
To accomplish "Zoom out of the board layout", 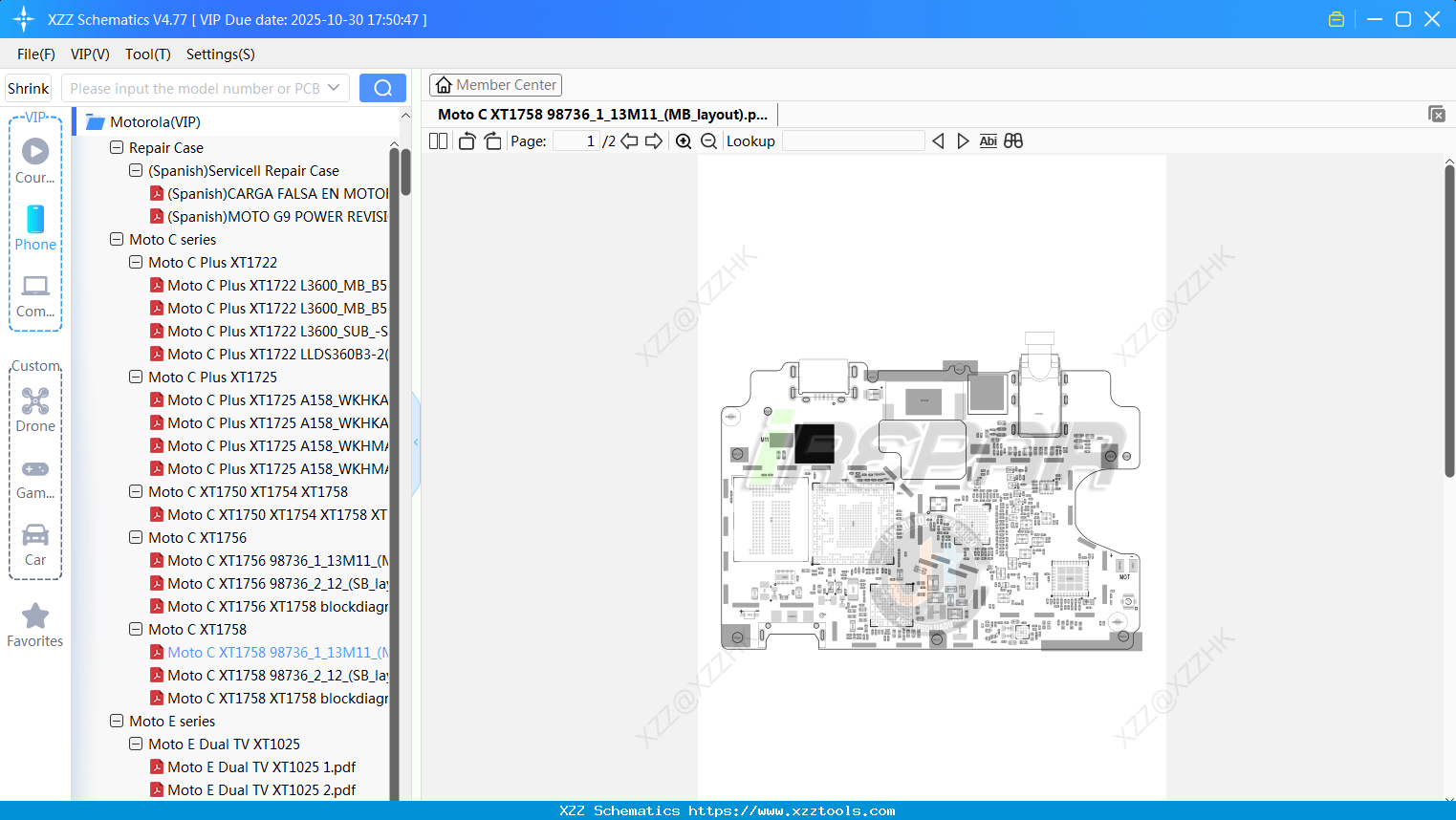I will tap(707, 140).
